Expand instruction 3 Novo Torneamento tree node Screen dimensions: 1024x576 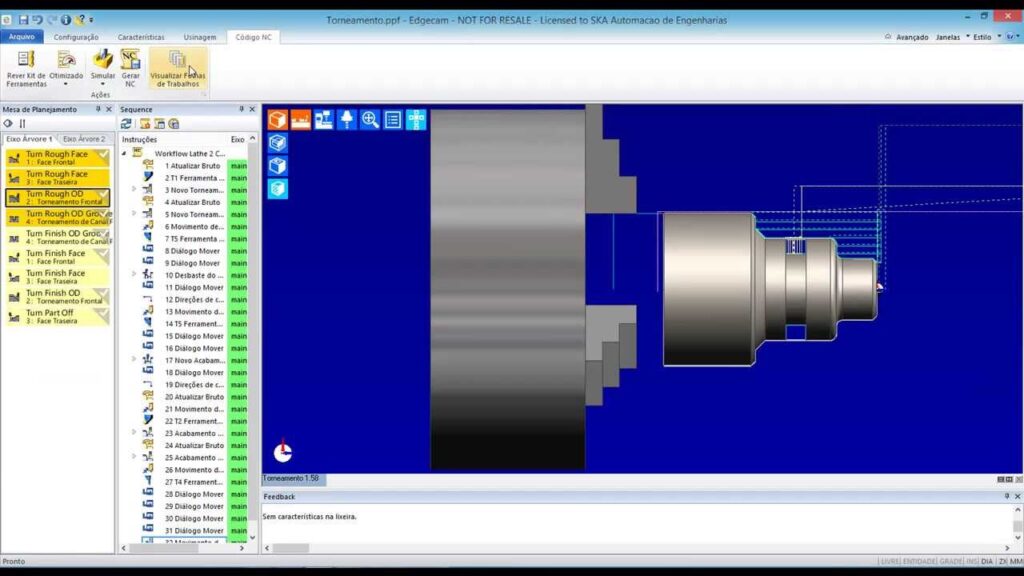(134, 189)
